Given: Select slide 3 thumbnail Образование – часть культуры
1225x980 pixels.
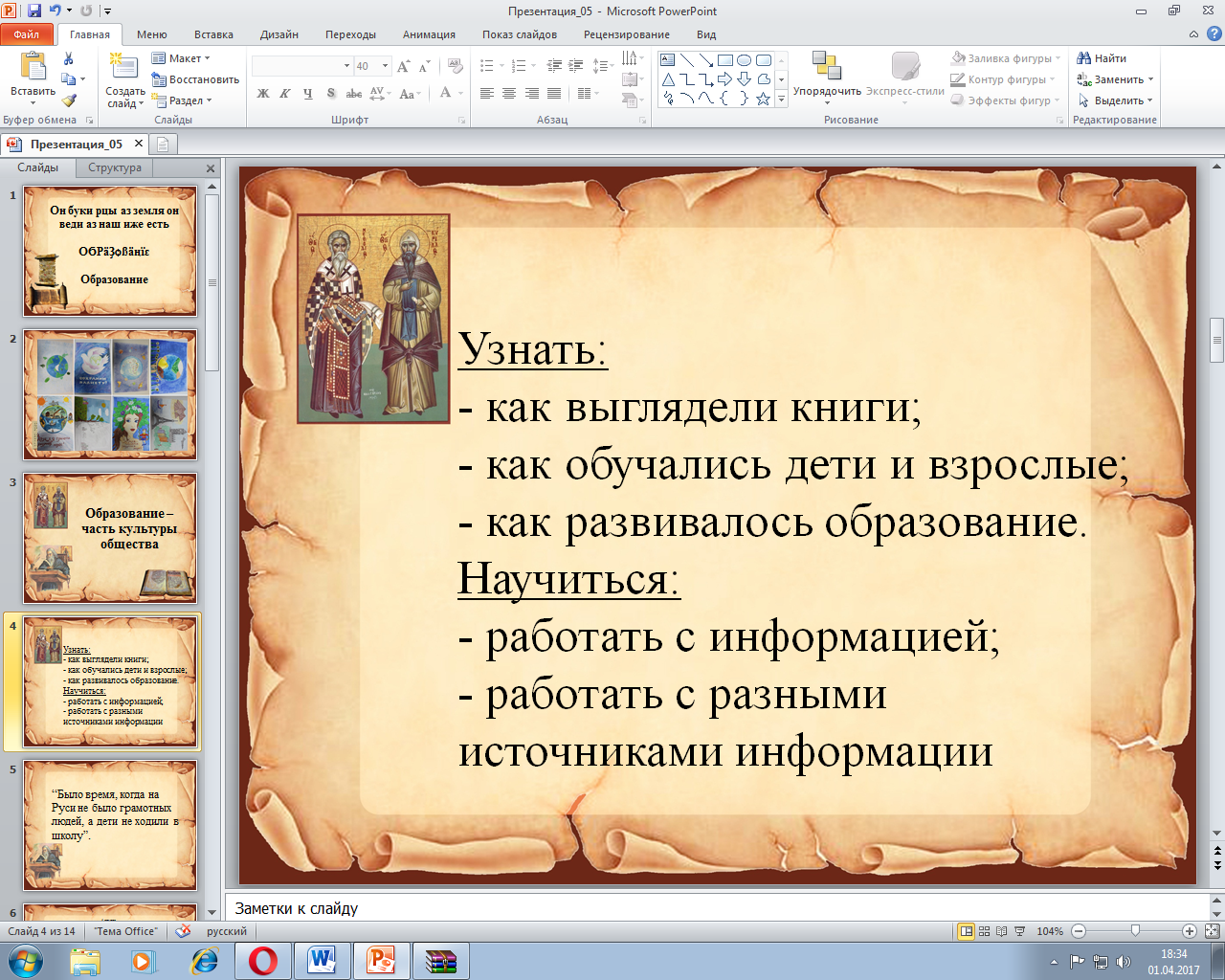Looking at the screenshot, I should pyautogui.click(x=110, y=539).
